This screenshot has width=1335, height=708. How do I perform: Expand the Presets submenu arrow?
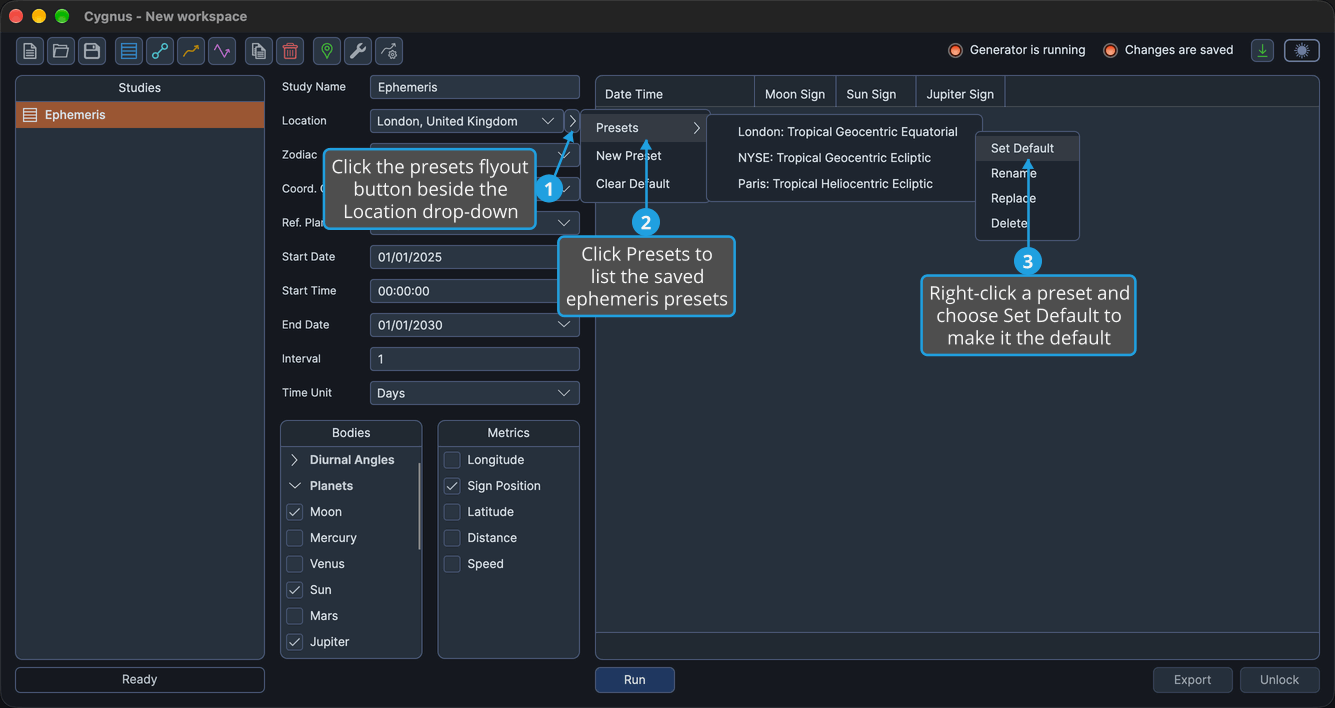point(697,128)
